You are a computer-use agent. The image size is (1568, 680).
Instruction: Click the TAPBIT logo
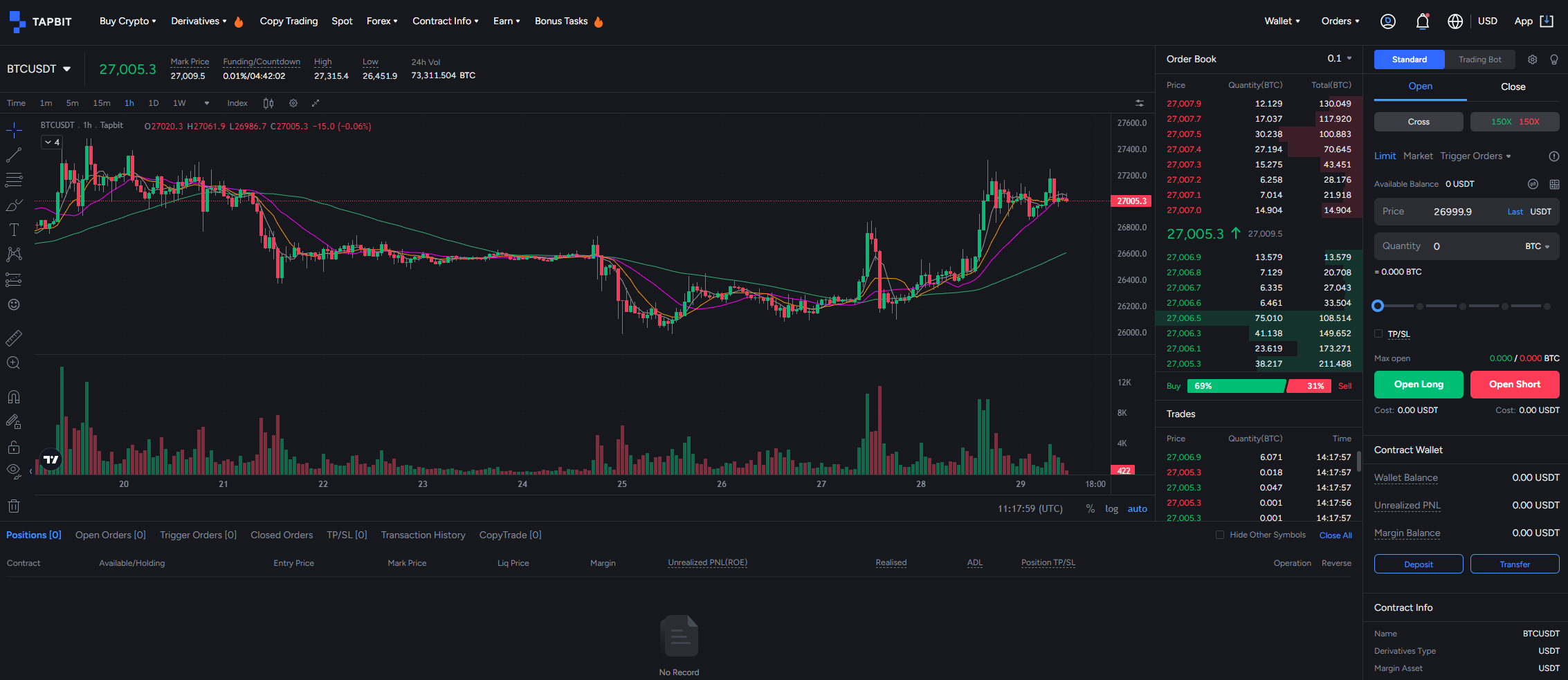(41, 21)
